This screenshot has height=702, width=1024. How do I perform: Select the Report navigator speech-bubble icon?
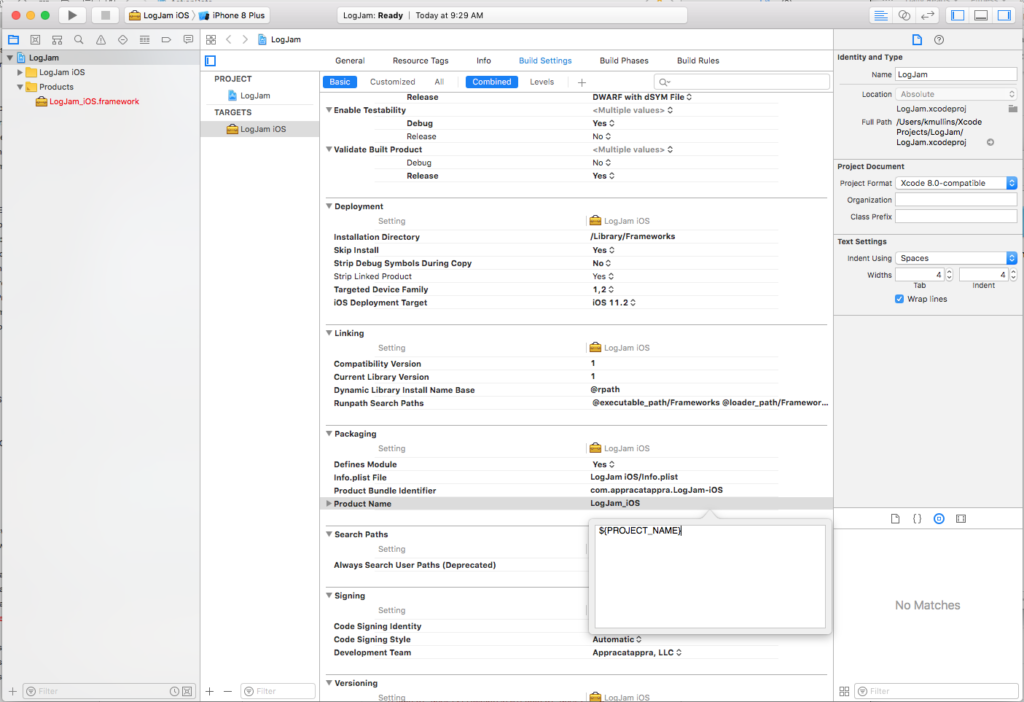(x=188, y=38)
